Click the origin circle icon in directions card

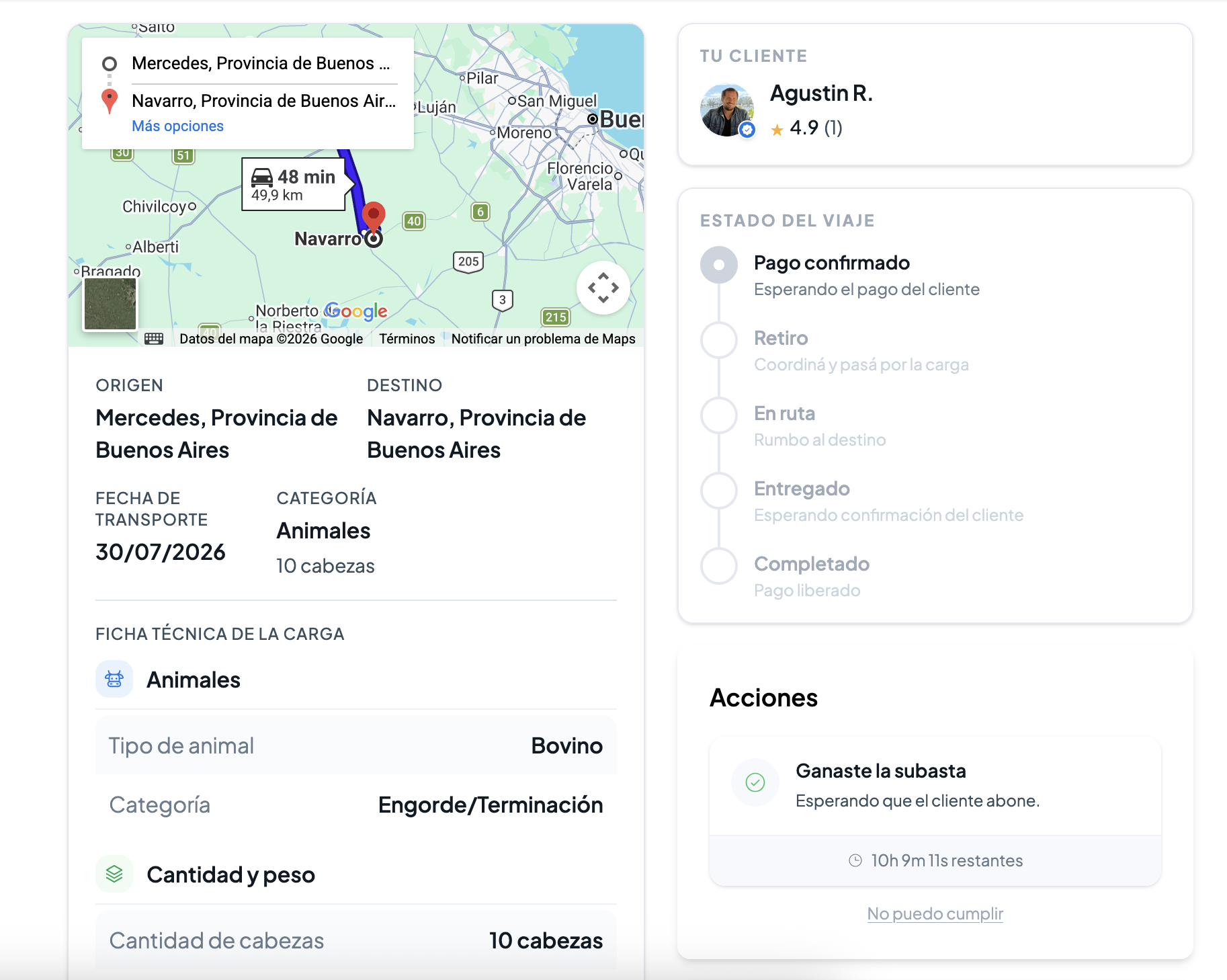[110, 64]
